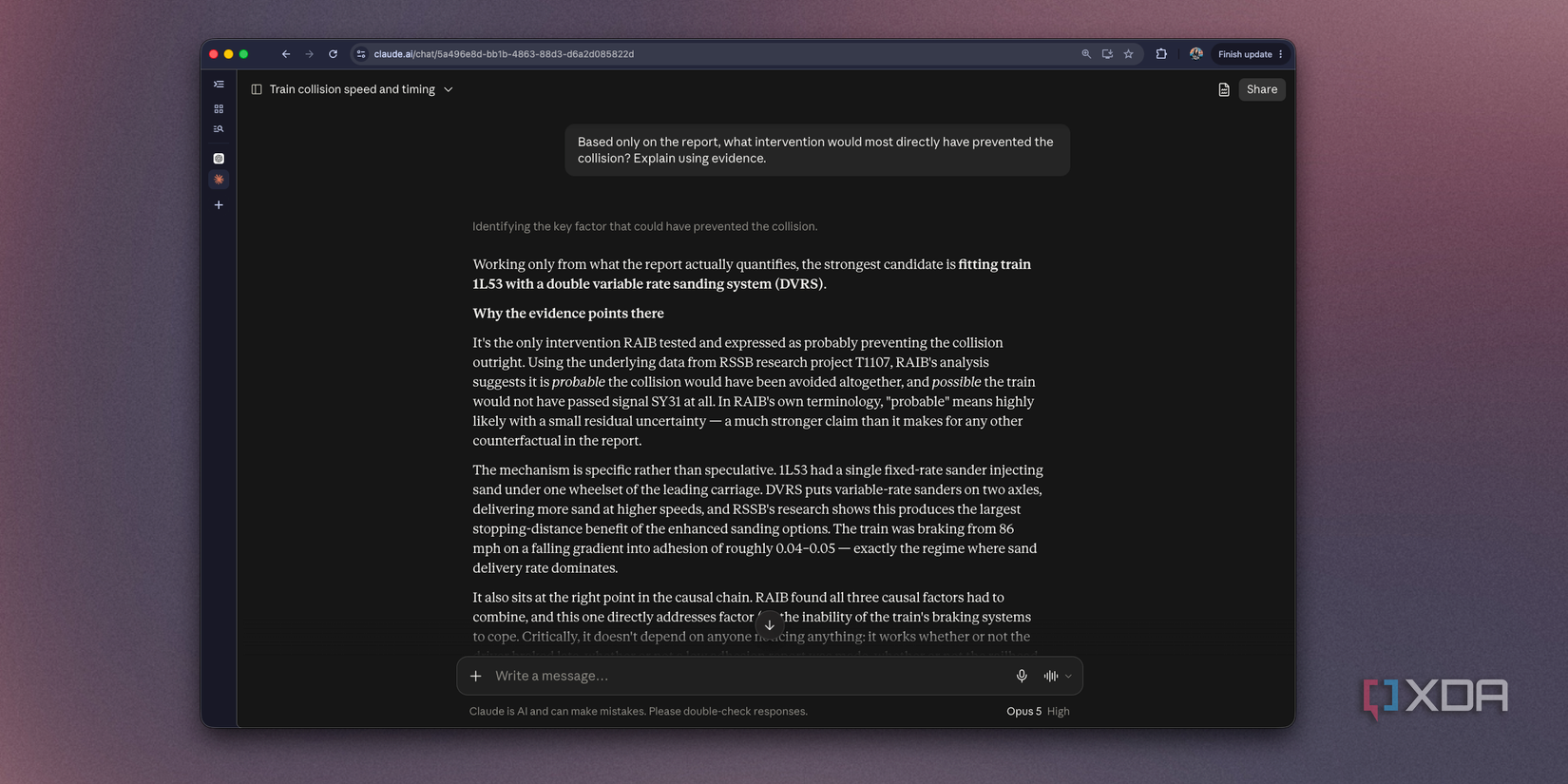The height and width of the screenshot is (784, 1568).
Task: Expand the left sidebar menu
Action: coord(219,85)
